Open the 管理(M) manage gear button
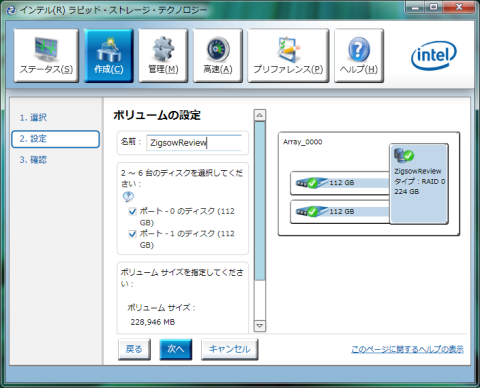Image resolution: width=480 pixels, height=388 pixels. tap(163, 55)
